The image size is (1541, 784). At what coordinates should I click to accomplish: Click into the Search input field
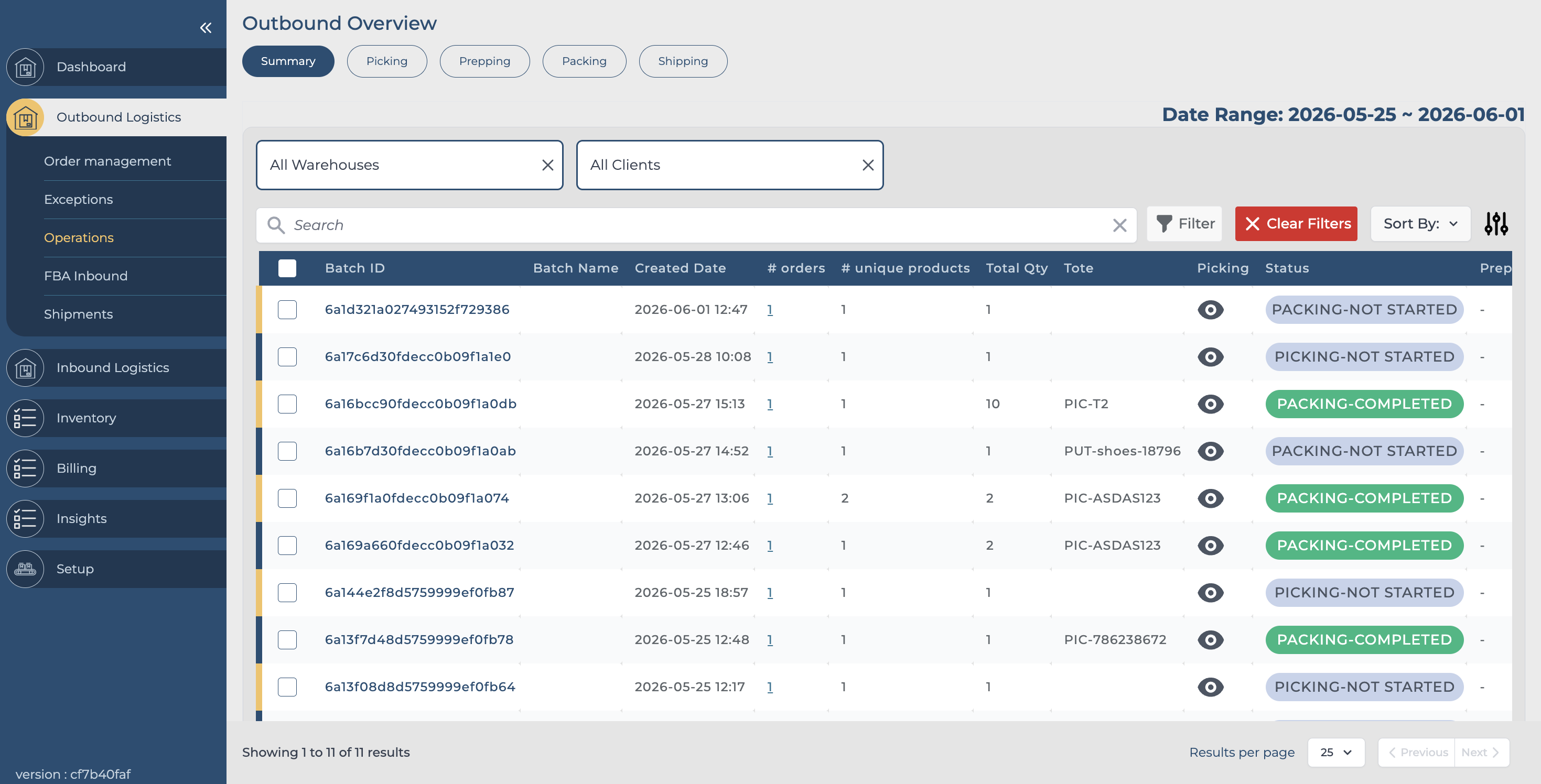coord(696,225)
